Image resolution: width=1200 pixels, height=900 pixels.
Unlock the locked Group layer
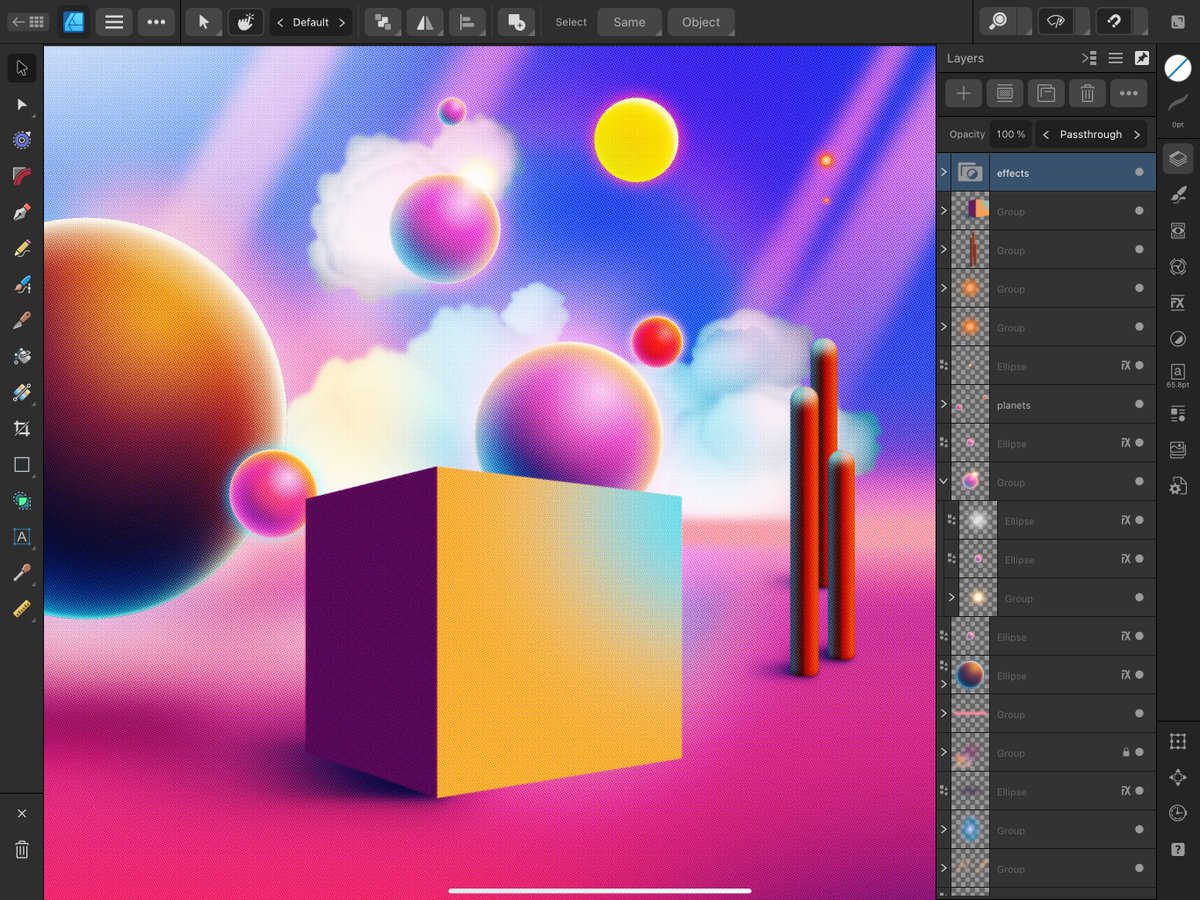pyautogui.click(x=1124, y=753)
